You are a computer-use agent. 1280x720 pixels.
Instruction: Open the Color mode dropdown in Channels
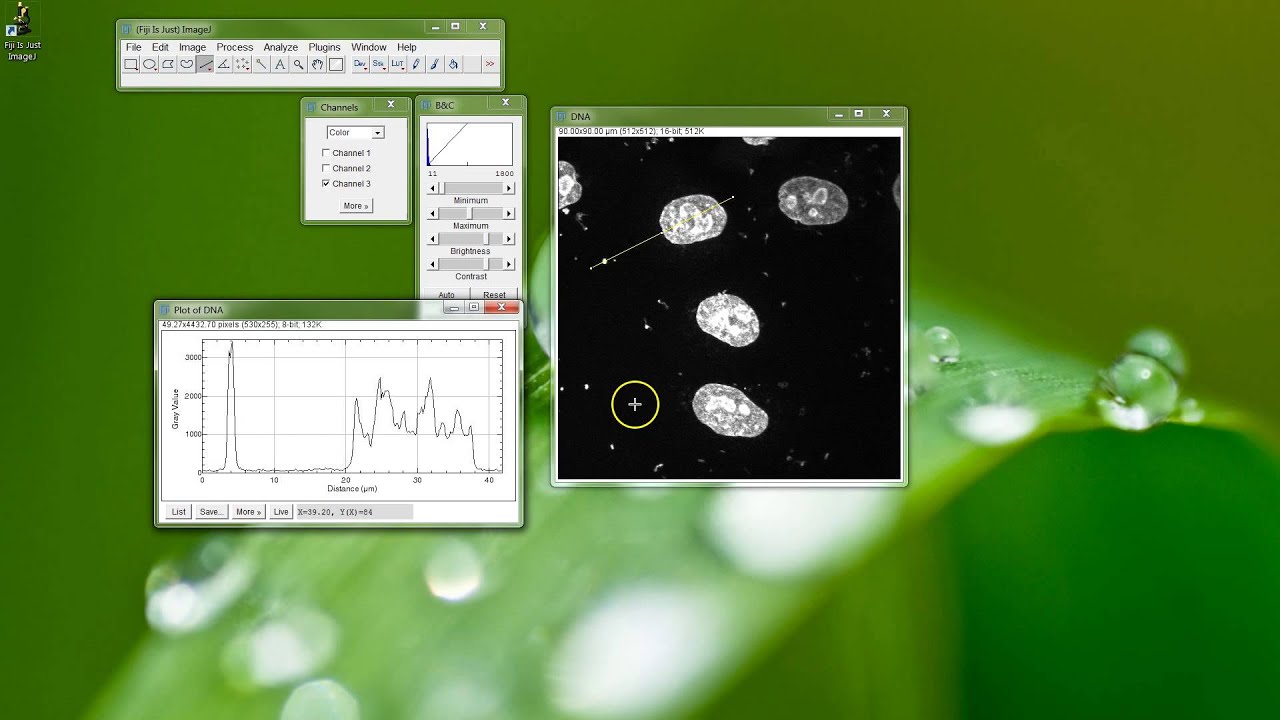pyautogui.click(x=356, y=132)
